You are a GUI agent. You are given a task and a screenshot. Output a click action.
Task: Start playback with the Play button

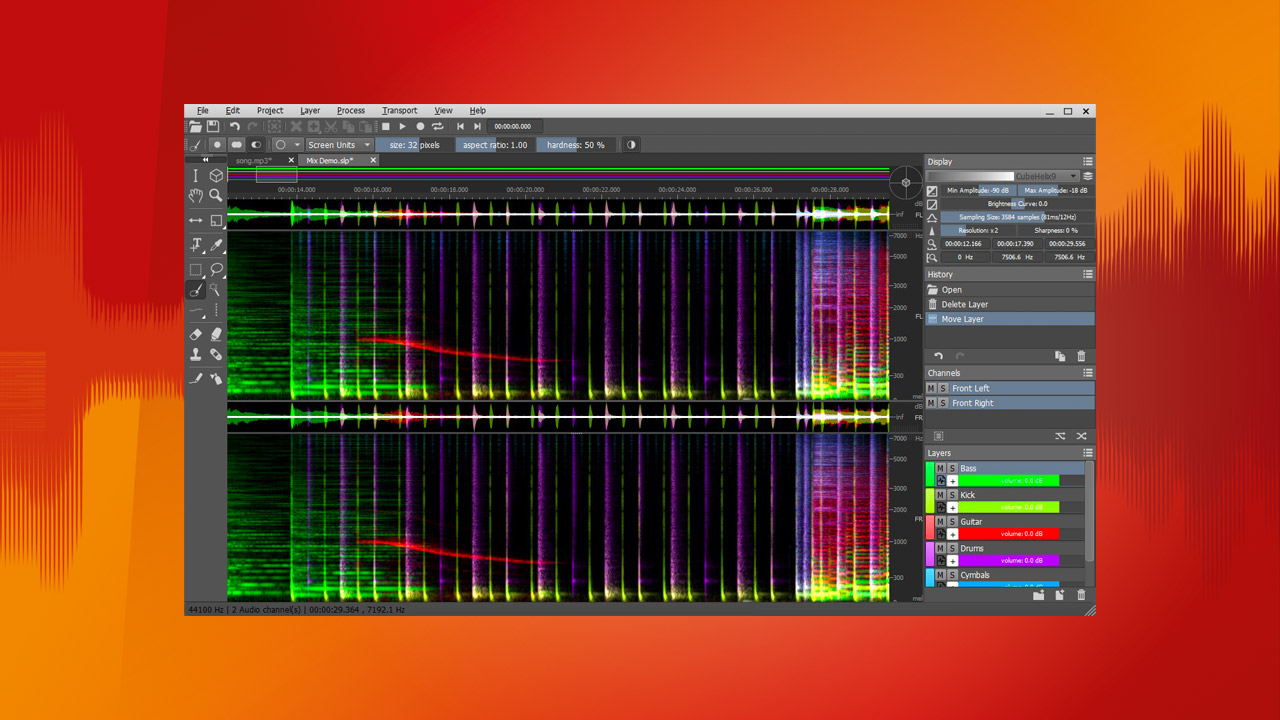[403, 126]
